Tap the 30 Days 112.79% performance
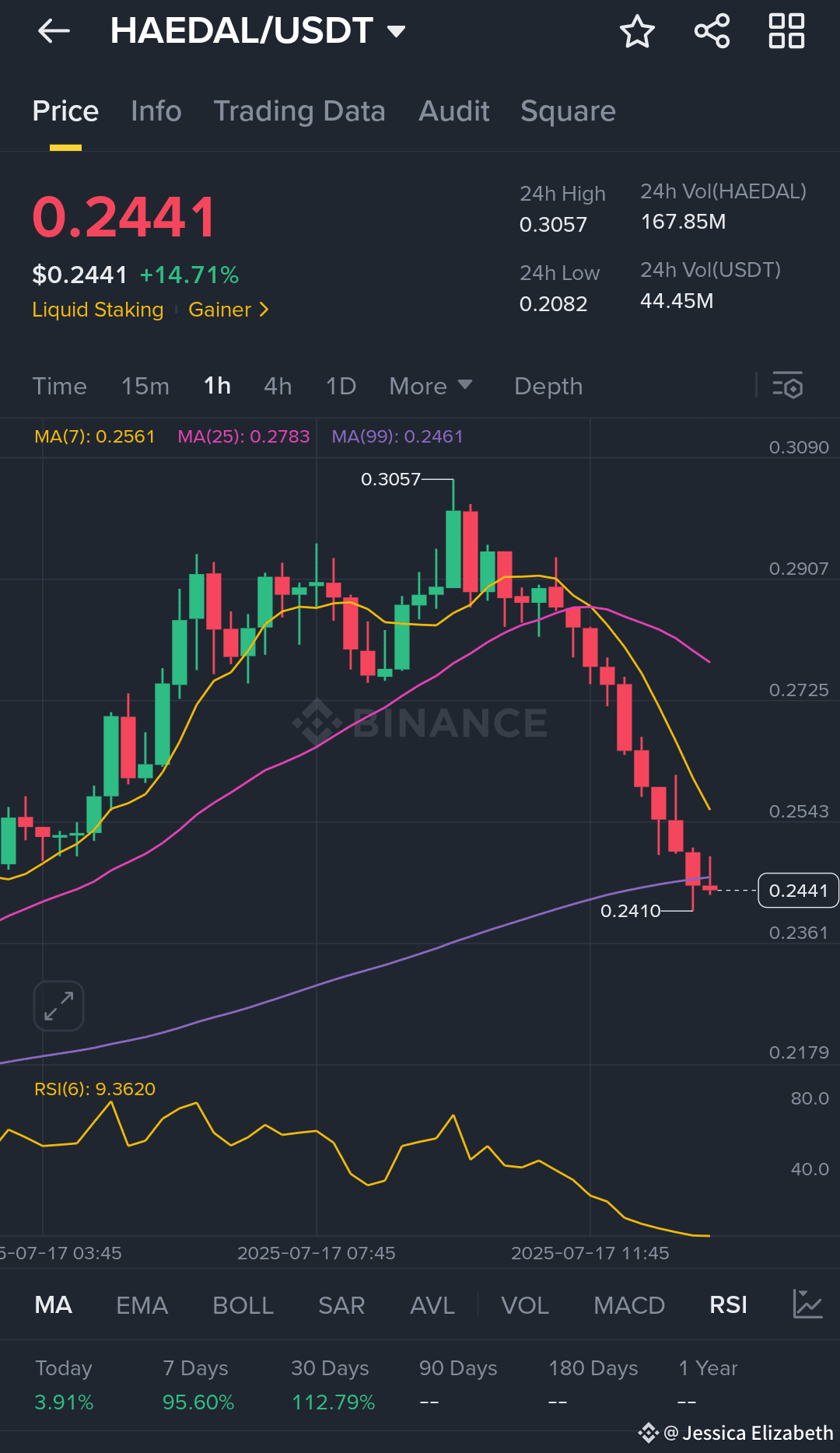The width and height of the screenshot is (840, 1453). [333, 1385]
